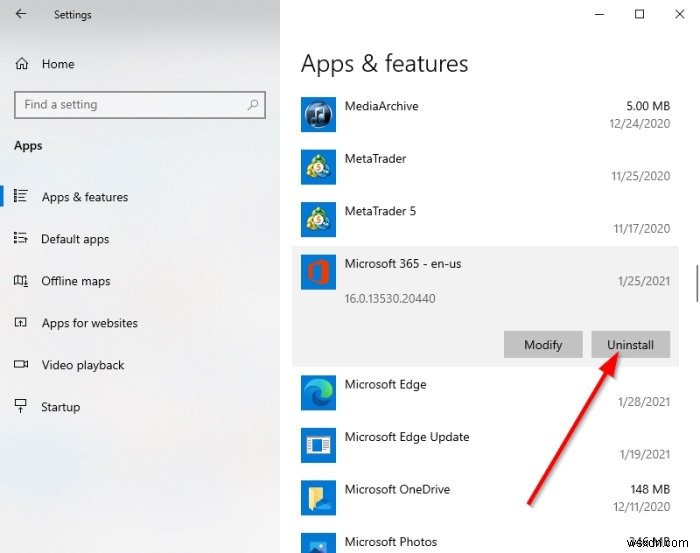
Task: Maximize the Settings window
Action: point(639,14)
